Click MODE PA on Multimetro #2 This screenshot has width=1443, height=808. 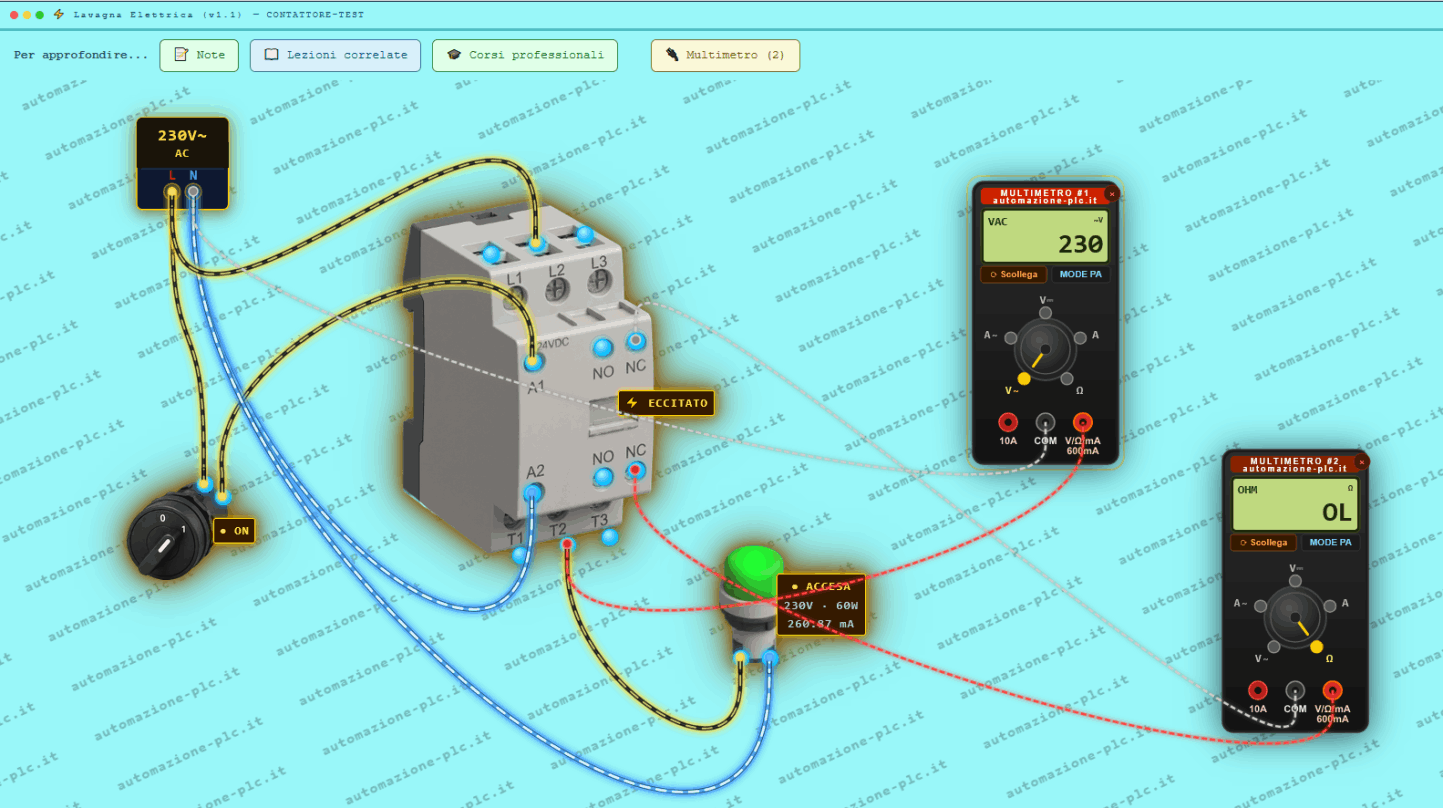coord(1331,542)
